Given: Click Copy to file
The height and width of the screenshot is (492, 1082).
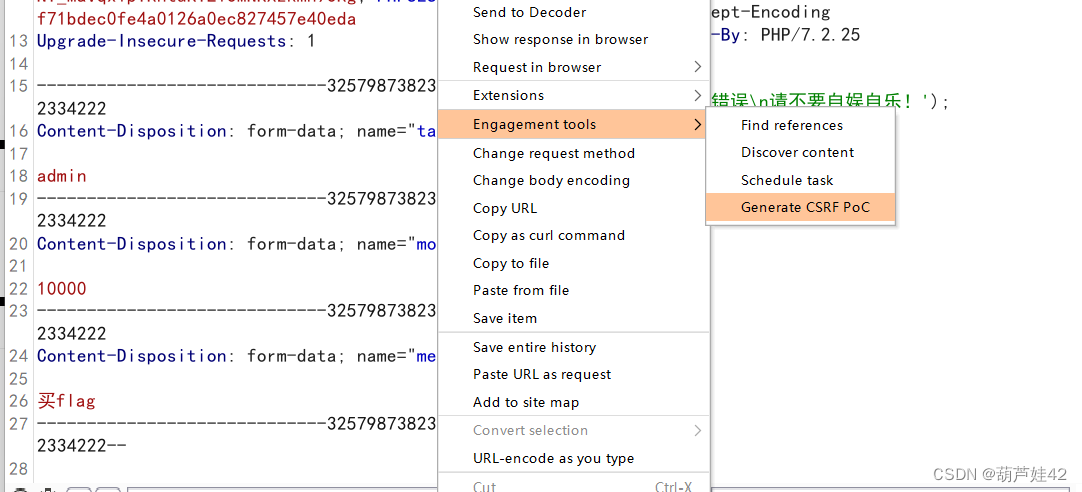Looking at the screenshot, I should (x=510, y=263).
